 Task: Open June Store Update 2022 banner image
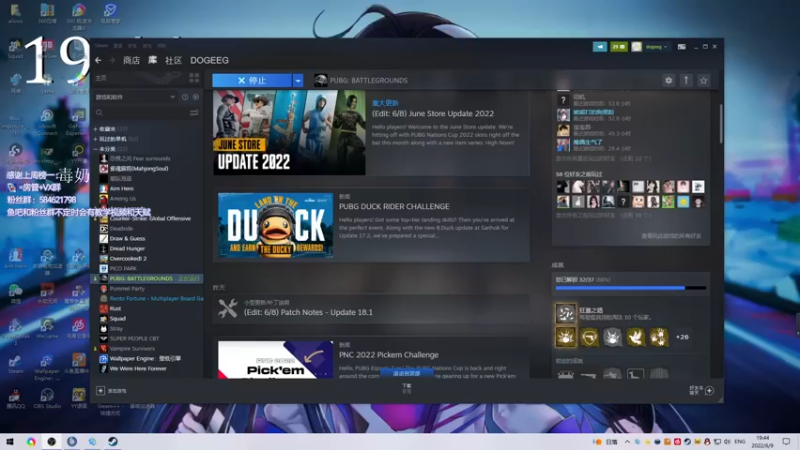(x=289, y=133)
